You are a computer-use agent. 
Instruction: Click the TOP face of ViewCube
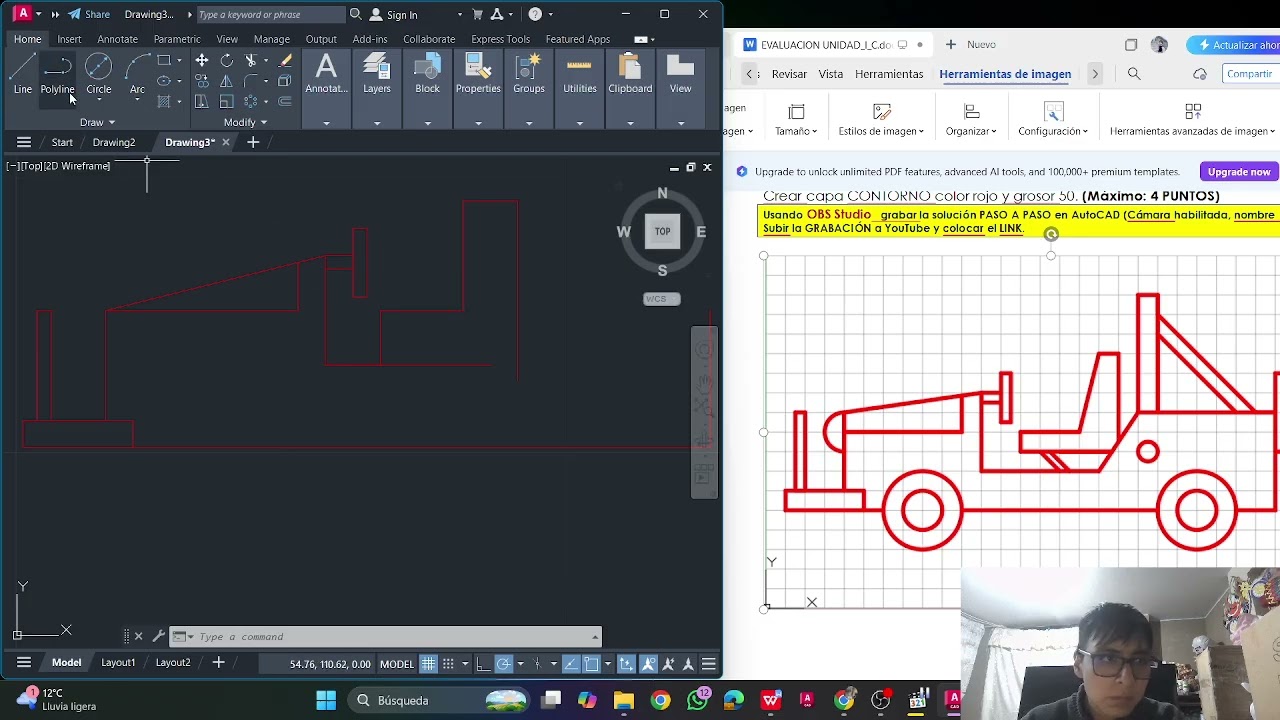(662, 231)
